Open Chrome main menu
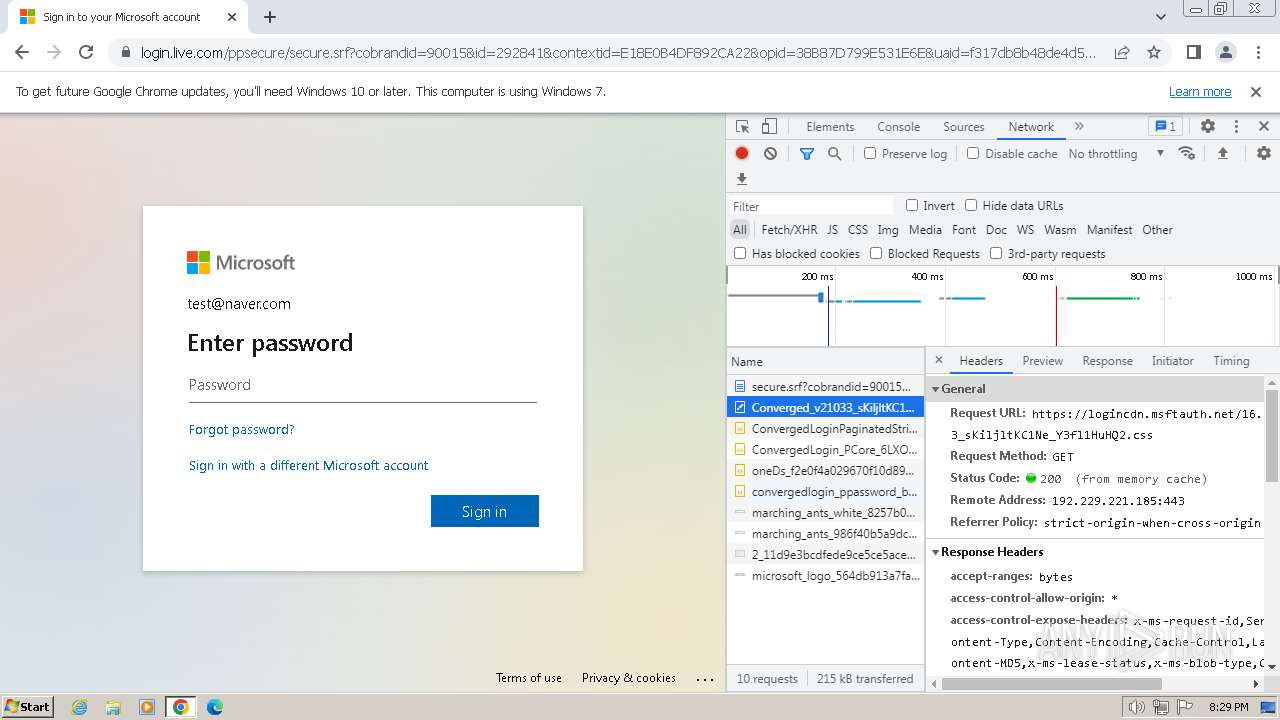This screenshot has height=720, width=1280. pos(1258,52)
